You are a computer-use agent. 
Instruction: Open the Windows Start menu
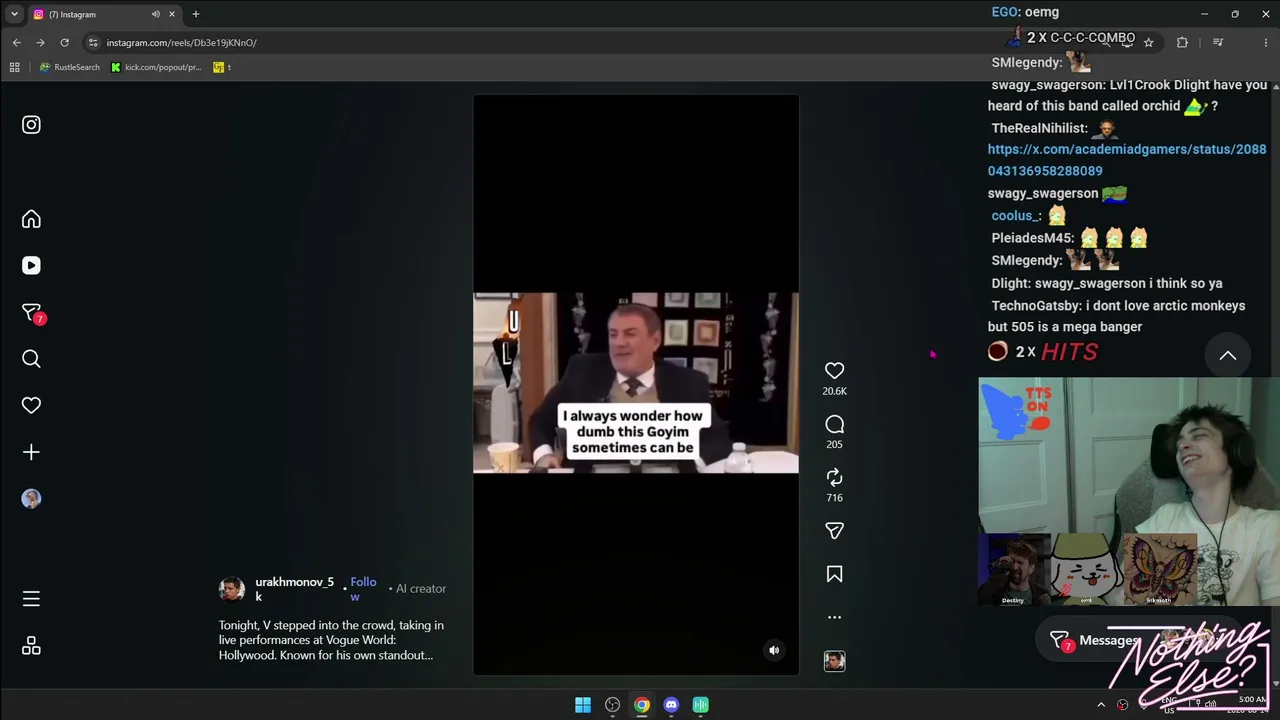(x=583, y=705)
